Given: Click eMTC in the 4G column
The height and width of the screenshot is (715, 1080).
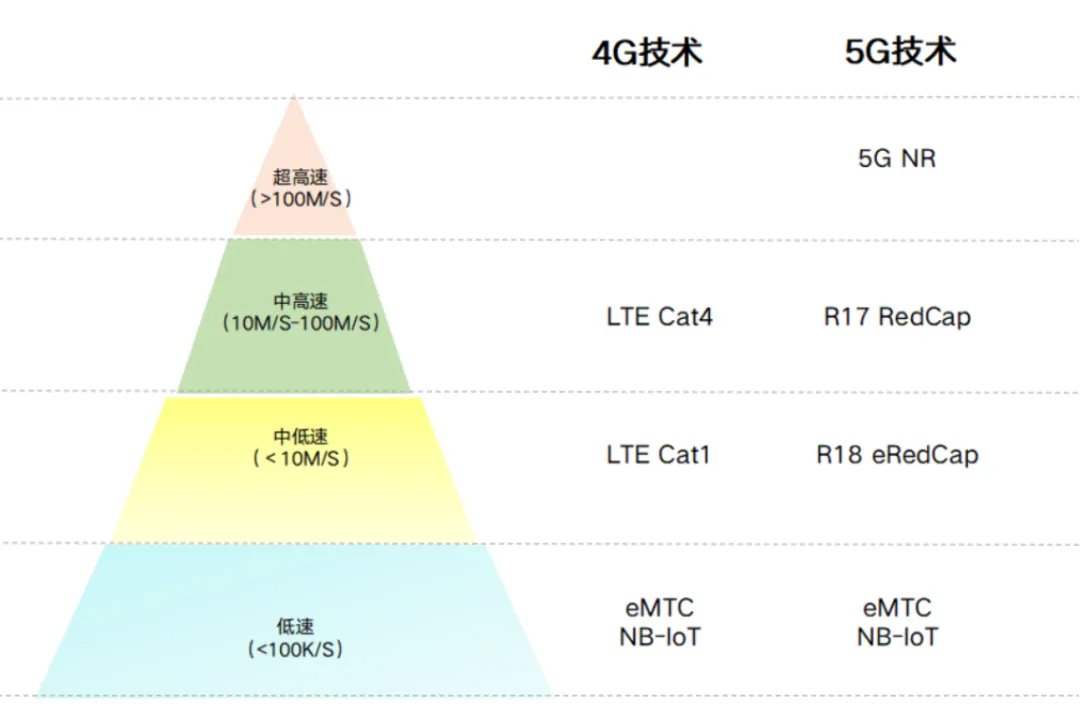Looking at the screenshot, I should (659, 607).
